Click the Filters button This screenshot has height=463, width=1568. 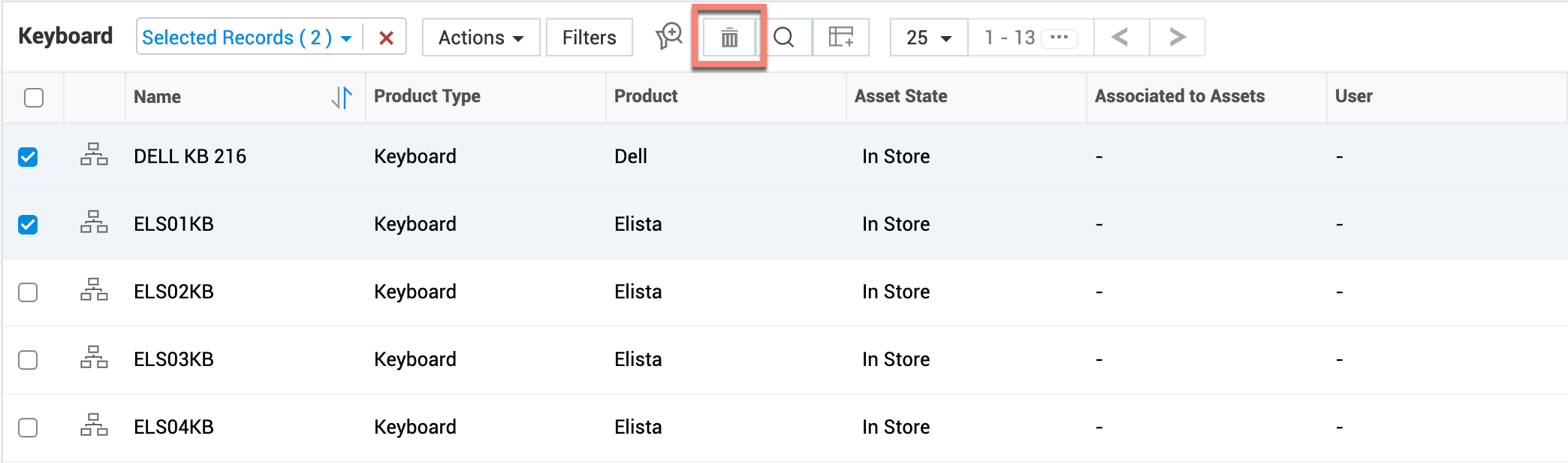tap(589, 38)
